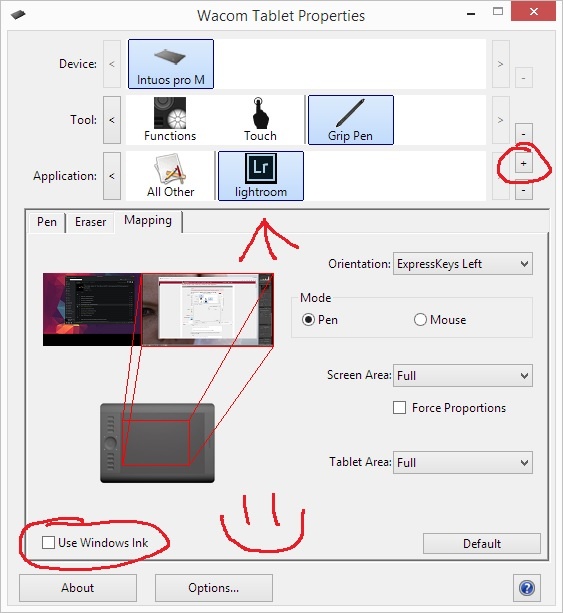Open the Screen Area dropdown

click(x=463, y=375)
